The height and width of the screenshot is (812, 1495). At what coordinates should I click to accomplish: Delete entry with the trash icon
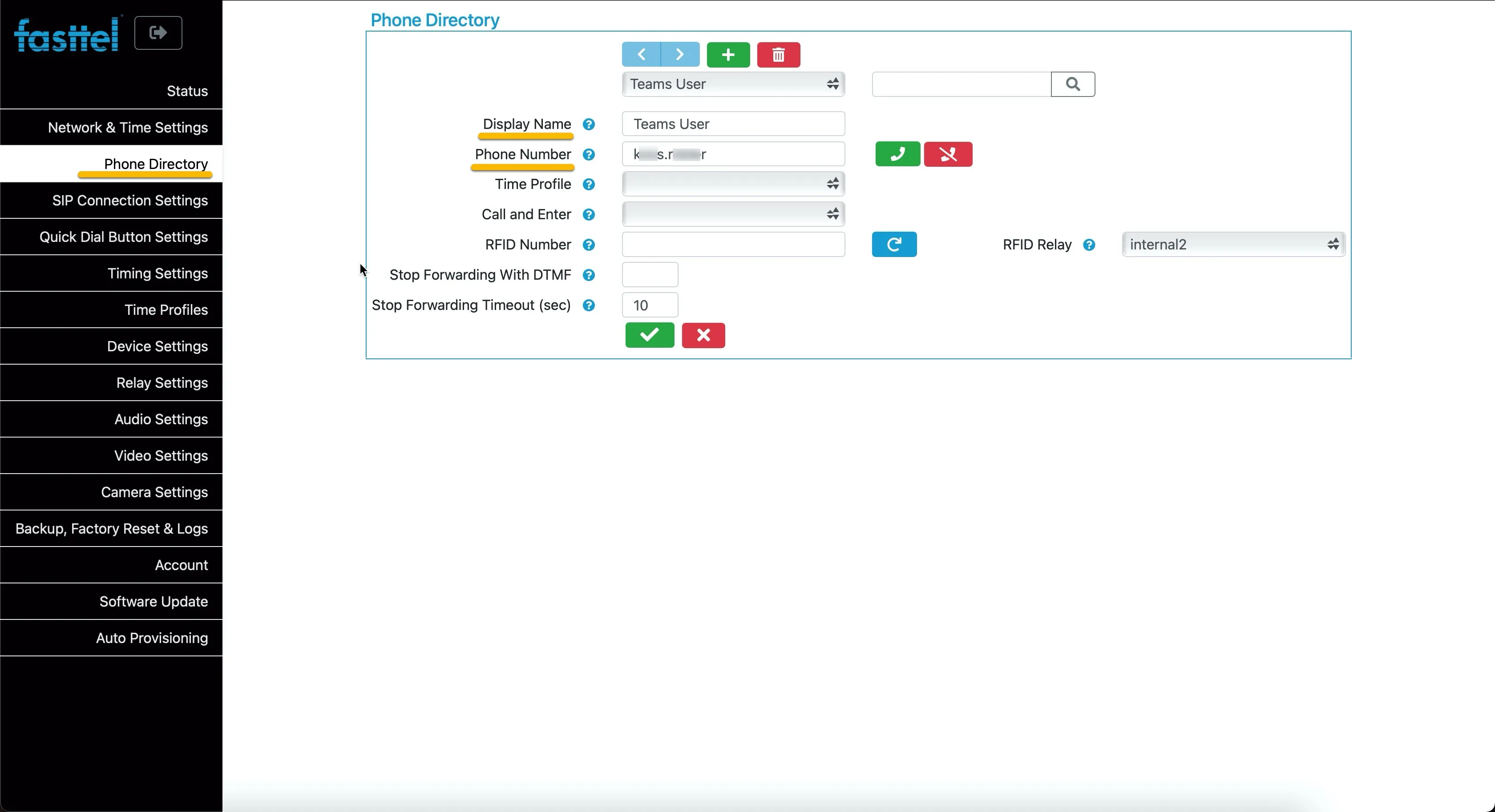point(779,55)
